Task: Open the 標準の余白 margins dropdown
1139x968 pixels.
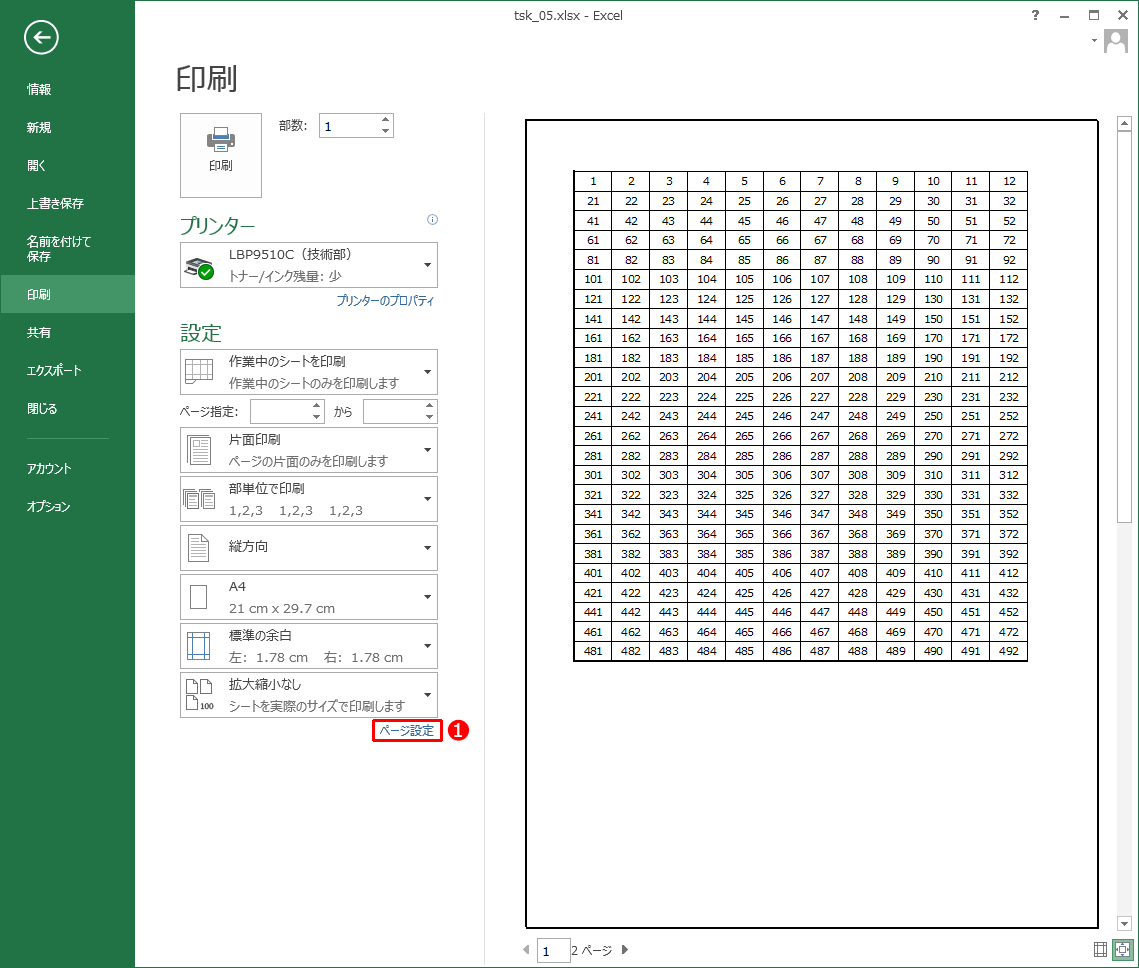Action: 309,646
